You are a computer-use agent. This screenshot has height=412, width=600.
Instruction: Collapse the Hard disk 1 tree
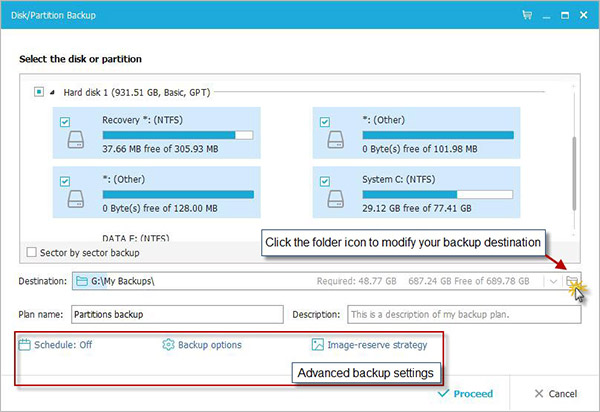coord(52,92)
